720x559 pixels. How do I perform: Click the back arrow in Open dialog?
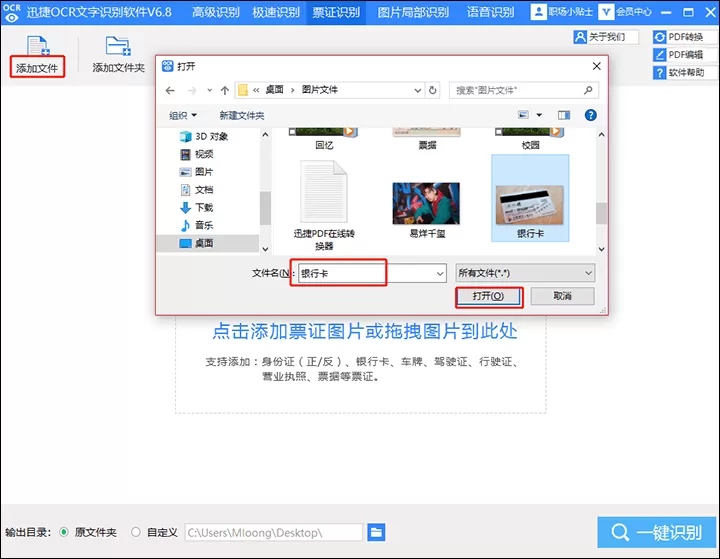pyautogui.click(x=170, y=90)
